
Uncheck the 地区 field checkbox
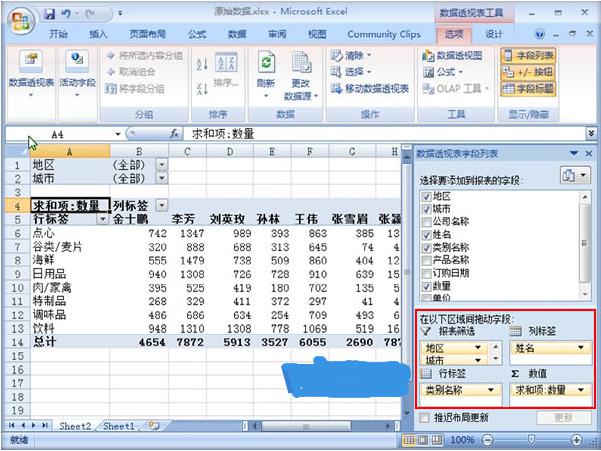click(426, 197)
